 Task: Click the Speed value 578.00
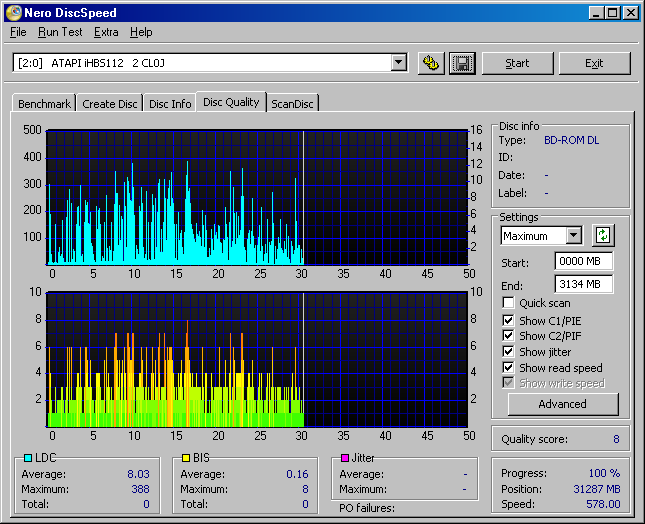[603, 504]
